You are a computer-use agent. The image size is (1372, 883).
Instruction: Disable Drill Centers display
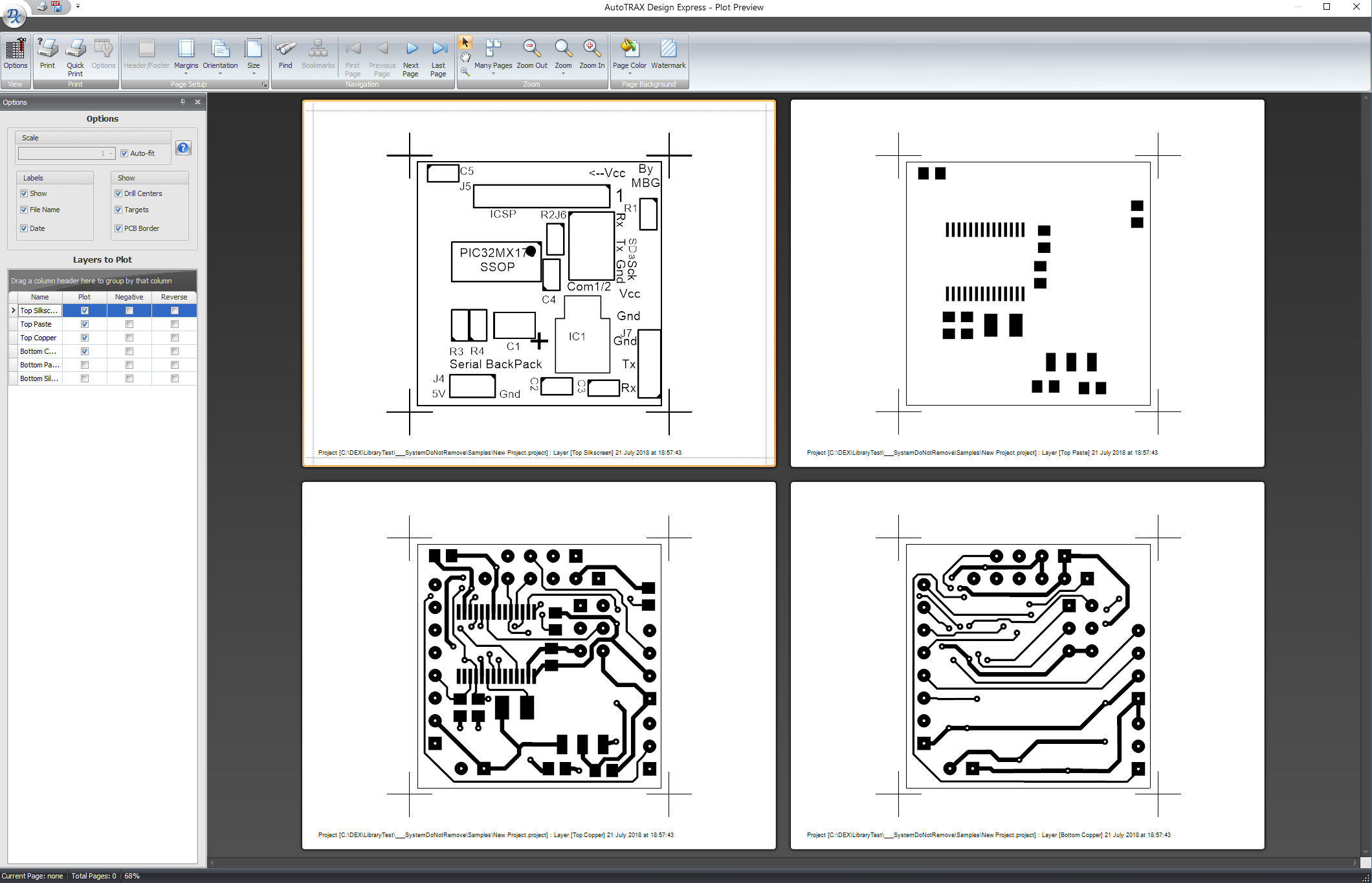click(x=118, y=193)
